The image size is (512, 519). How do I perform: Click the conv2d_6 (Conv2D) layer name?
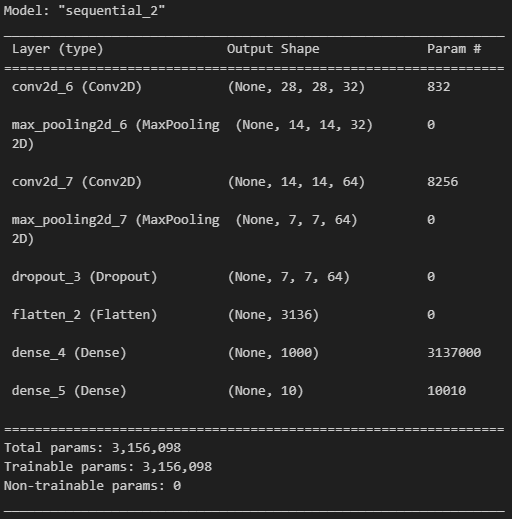(x=77, y=87)
